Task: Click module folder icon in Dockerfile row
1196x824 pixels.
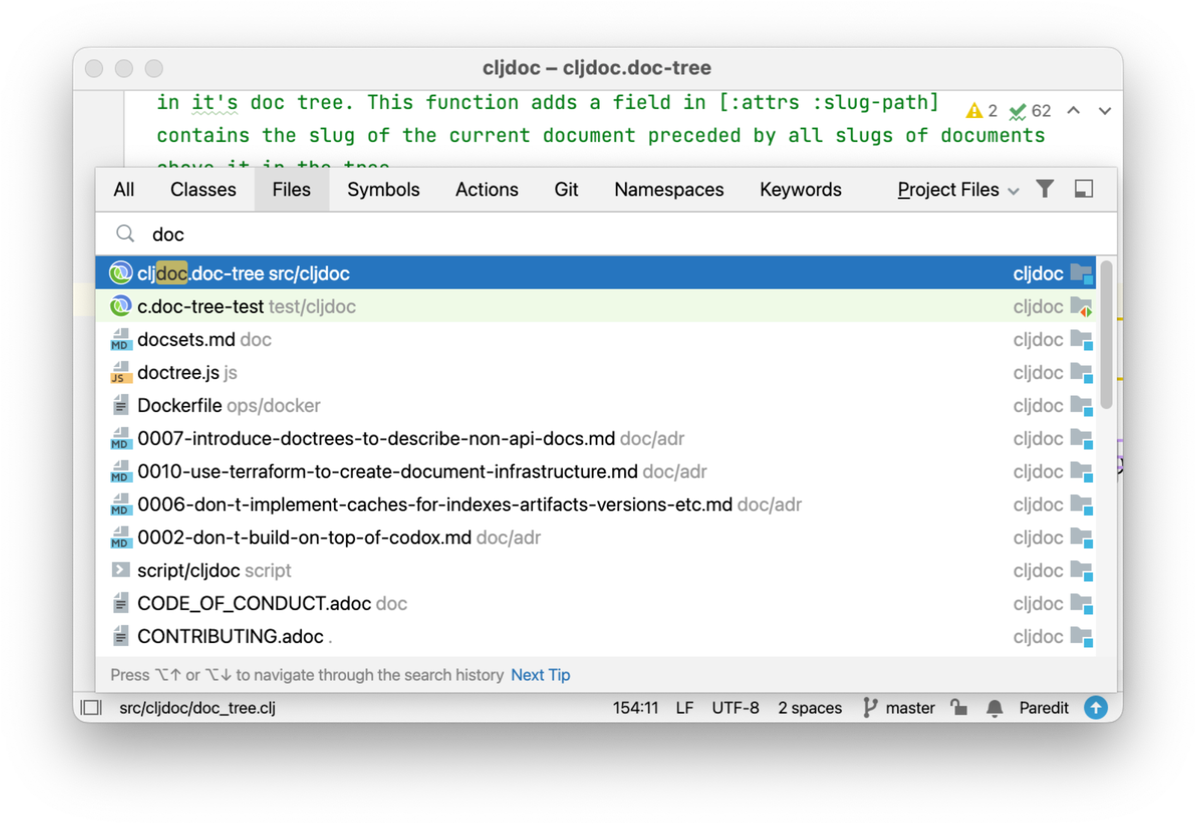Action: [1082, 406]
